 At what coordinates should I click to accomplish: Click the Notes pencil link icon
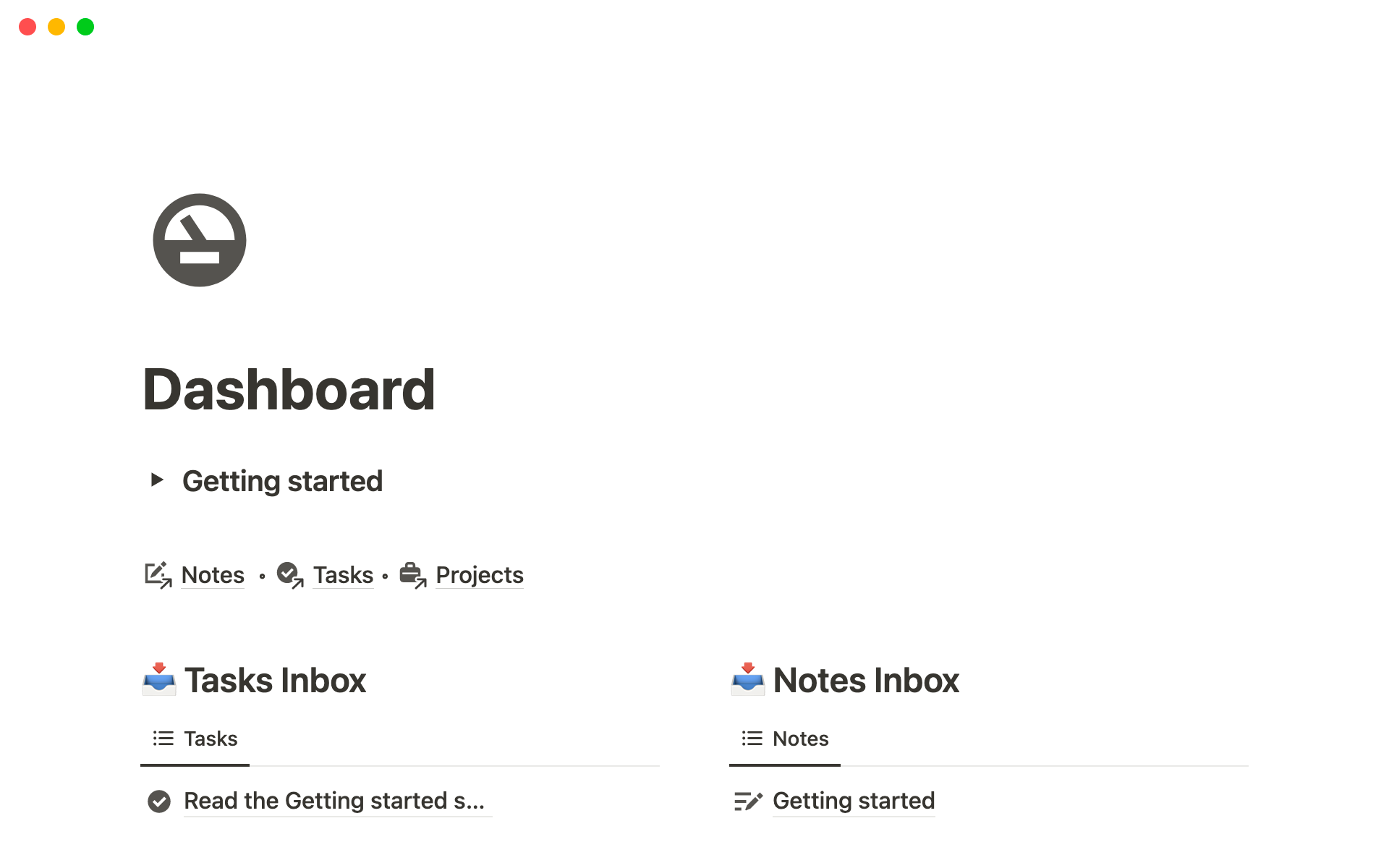click(158, 575)
